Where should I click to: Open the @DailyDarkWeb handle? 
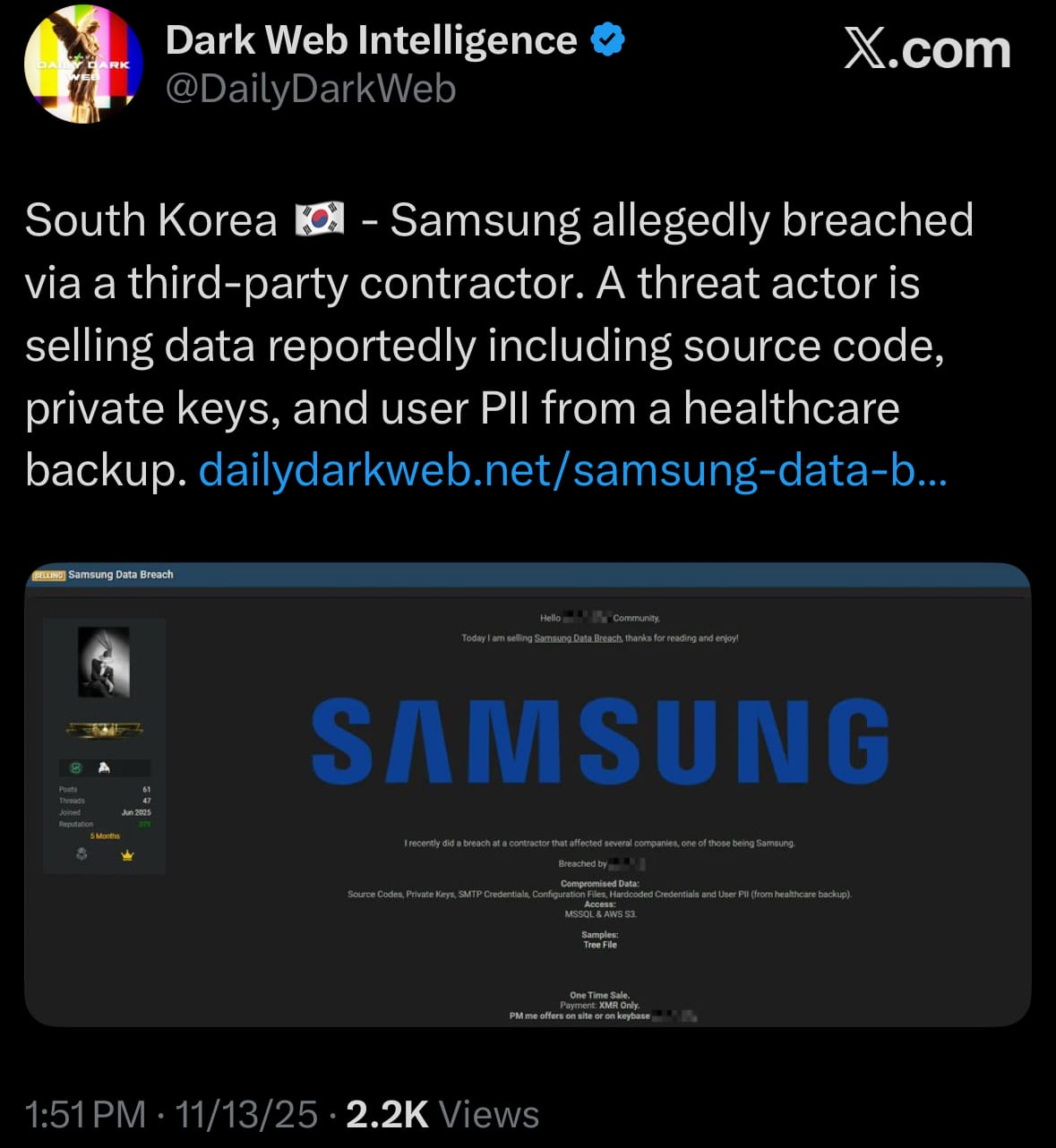point(311,89)
